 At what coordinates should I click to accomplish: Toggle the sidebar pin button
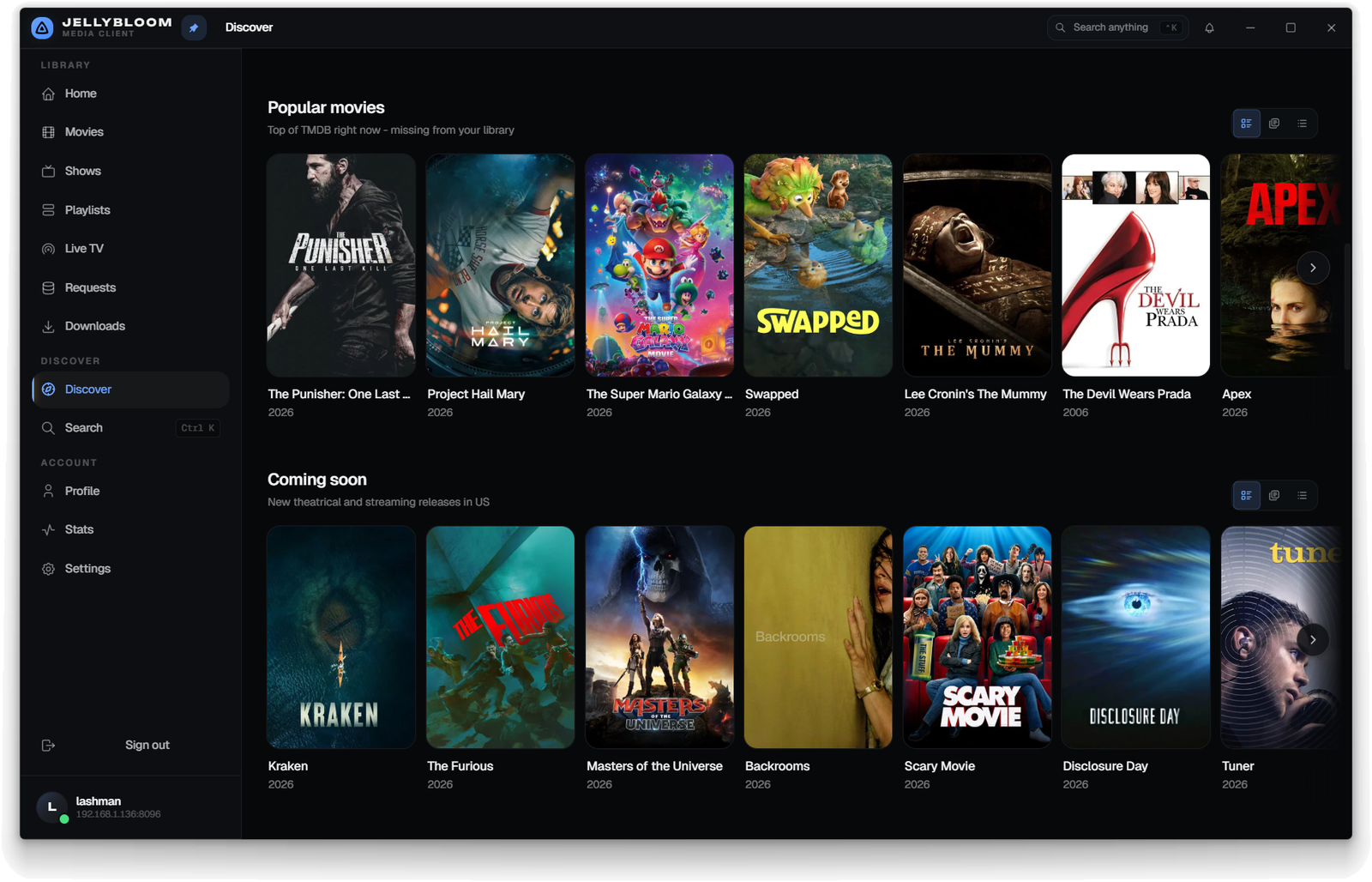pyautogui.click(x=194, y=27)
